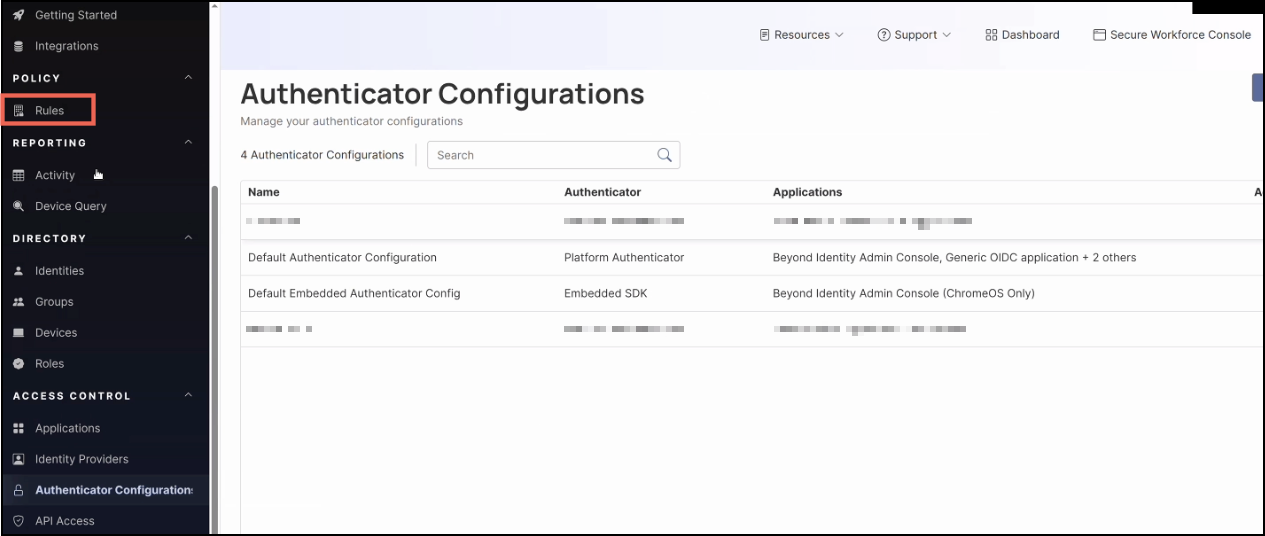1265x536 pixels.
Task: Open API Access in sidebar
Action: click(64, 521)
